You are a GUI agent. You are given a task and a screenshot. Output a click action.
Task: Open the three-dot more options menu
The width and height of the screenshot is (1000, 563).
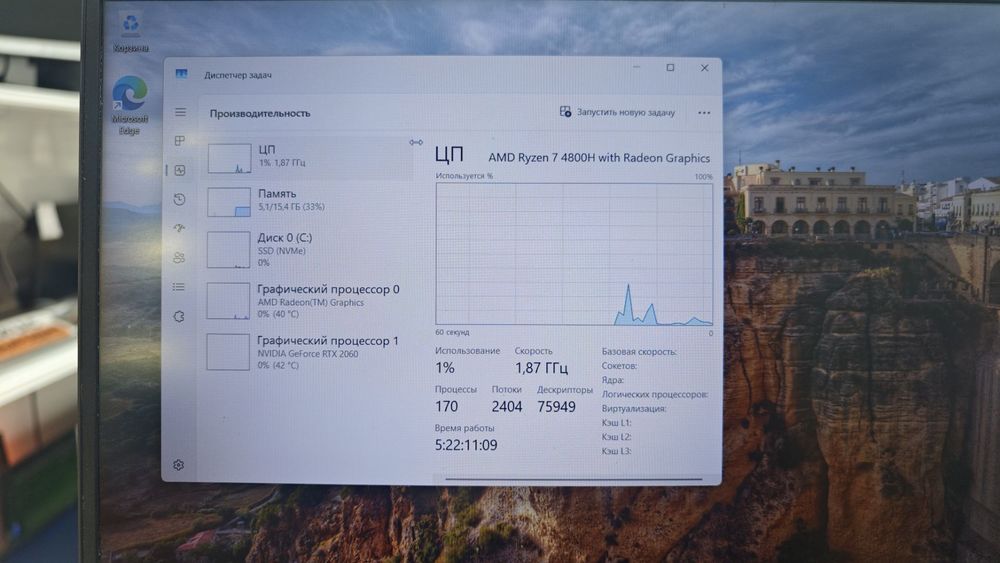coord(704,113)
